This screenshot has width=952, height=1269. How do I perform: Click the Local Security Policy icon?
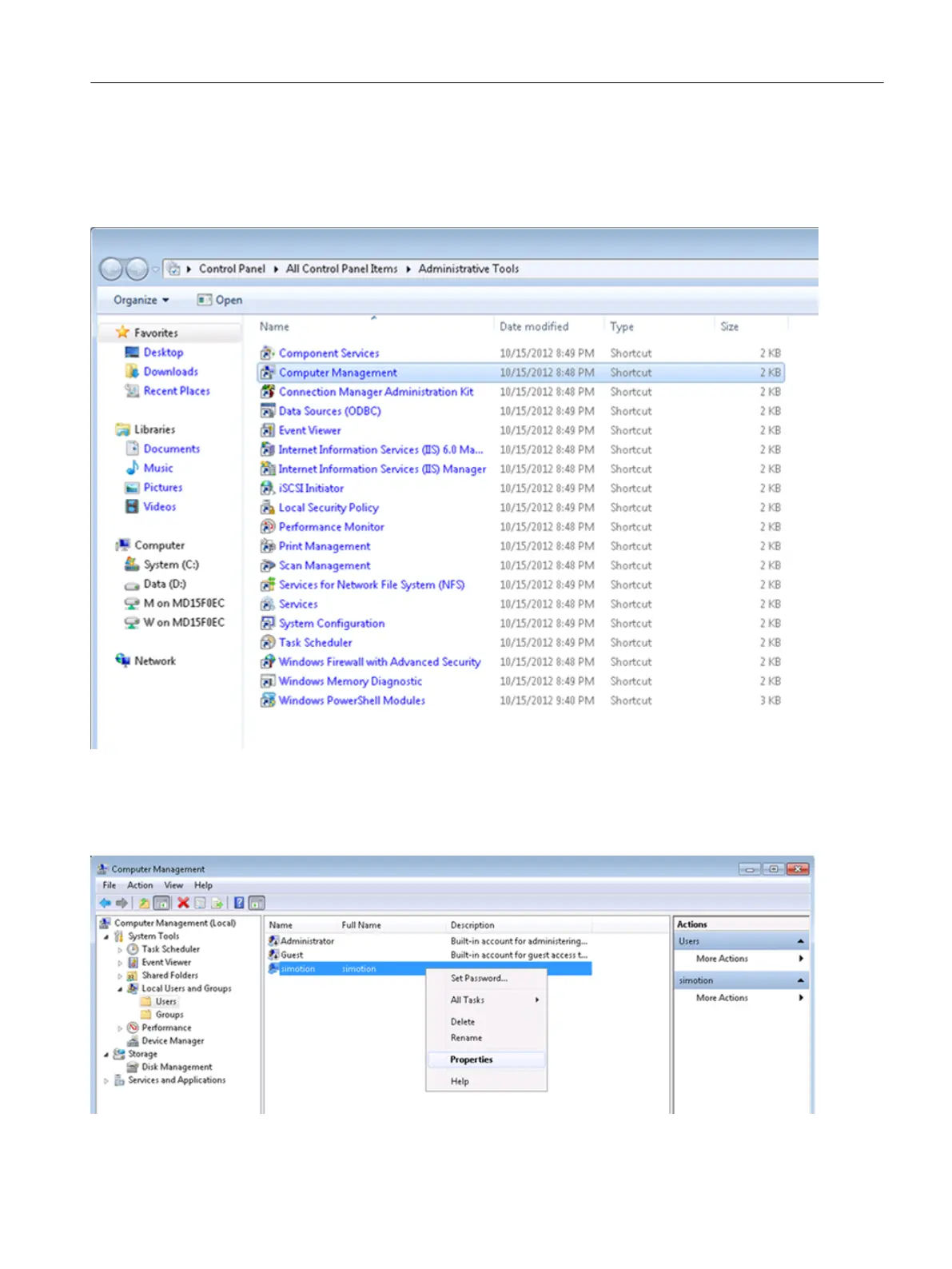click(x=268, y=508)
